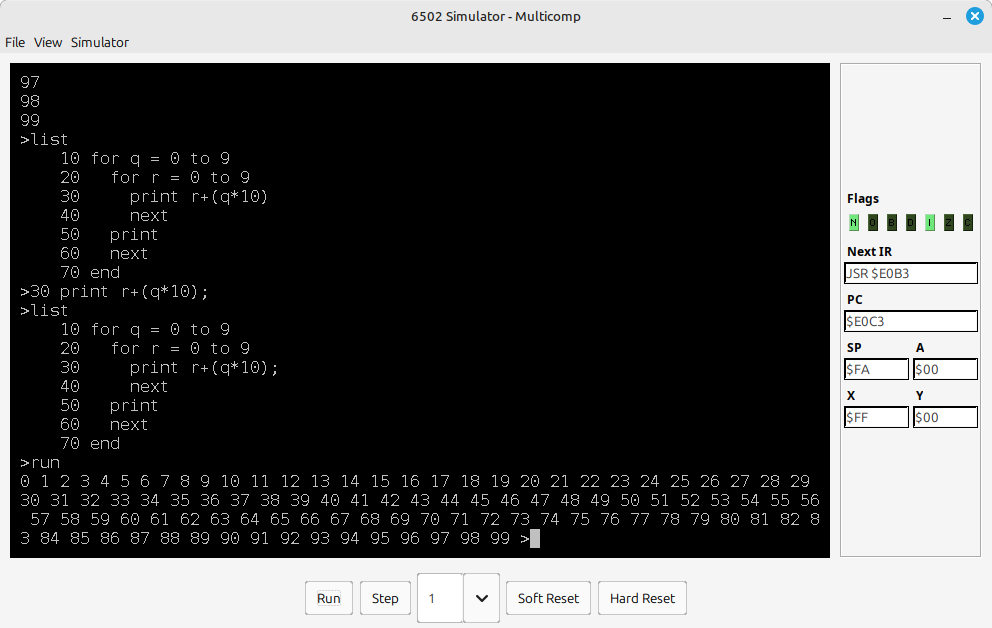Click the D (decimal) flag indicator
This screenshot has width=992, height=628.
[x=911, y=223]
